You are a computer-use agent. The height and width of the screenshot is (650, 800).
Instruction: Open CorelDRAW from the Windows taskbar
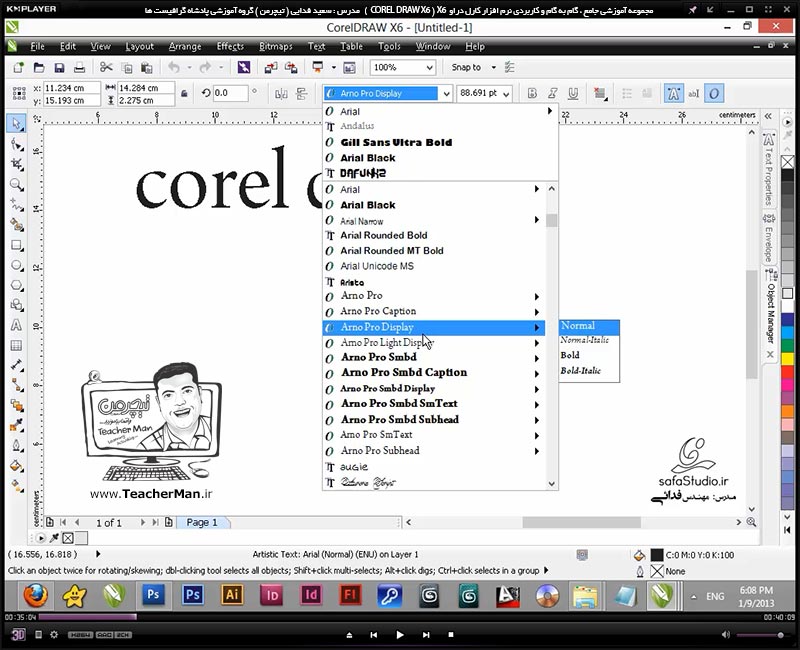pos(661,595)
